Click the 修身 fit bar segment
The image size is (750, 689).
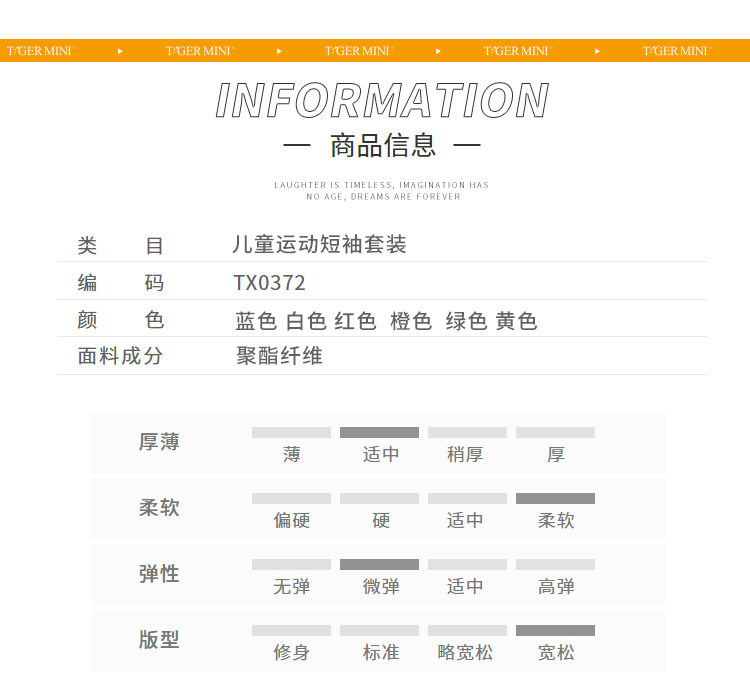tap(291, 631)
